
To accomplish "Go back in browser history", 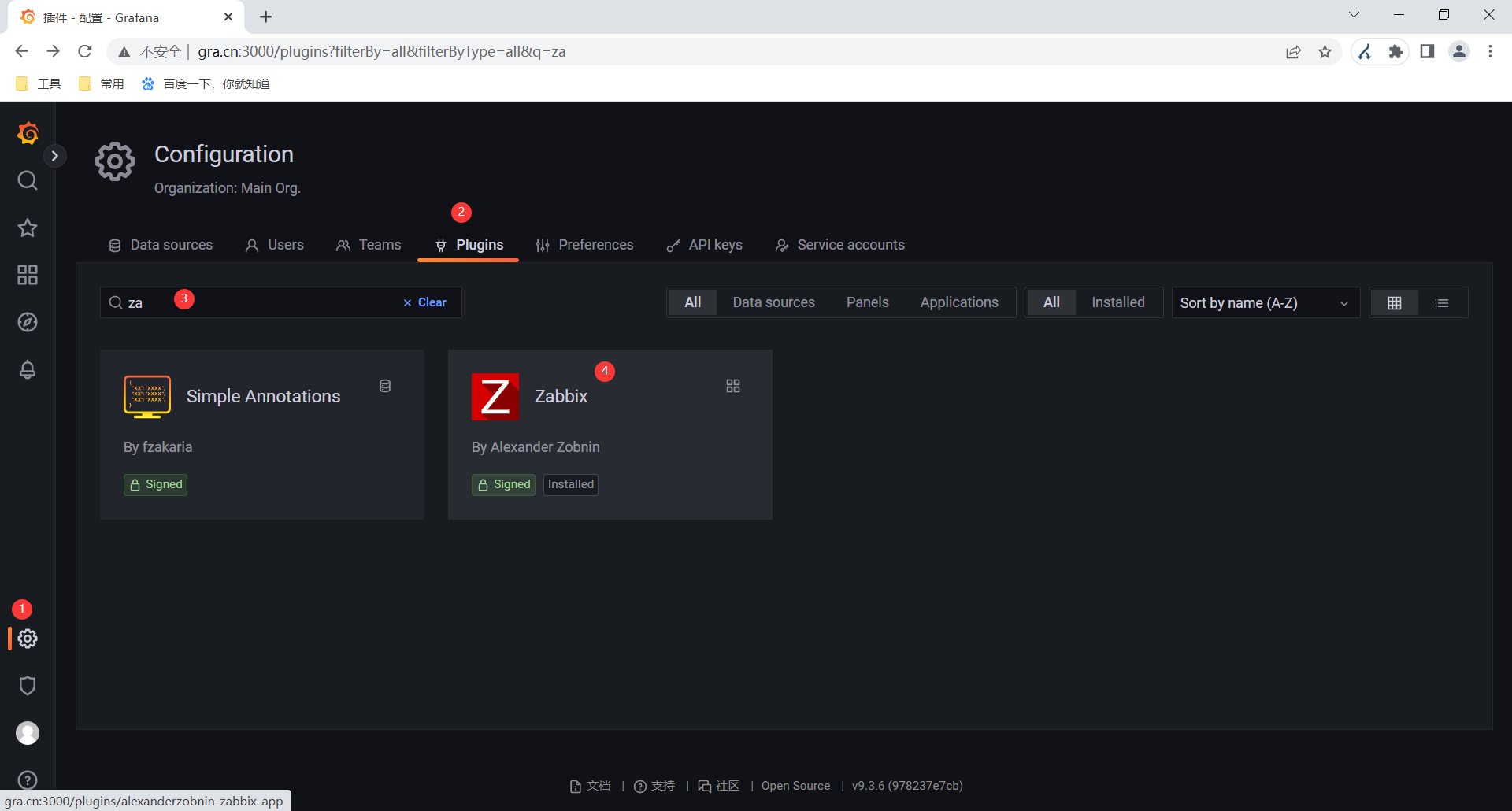I will coord(21,51).
